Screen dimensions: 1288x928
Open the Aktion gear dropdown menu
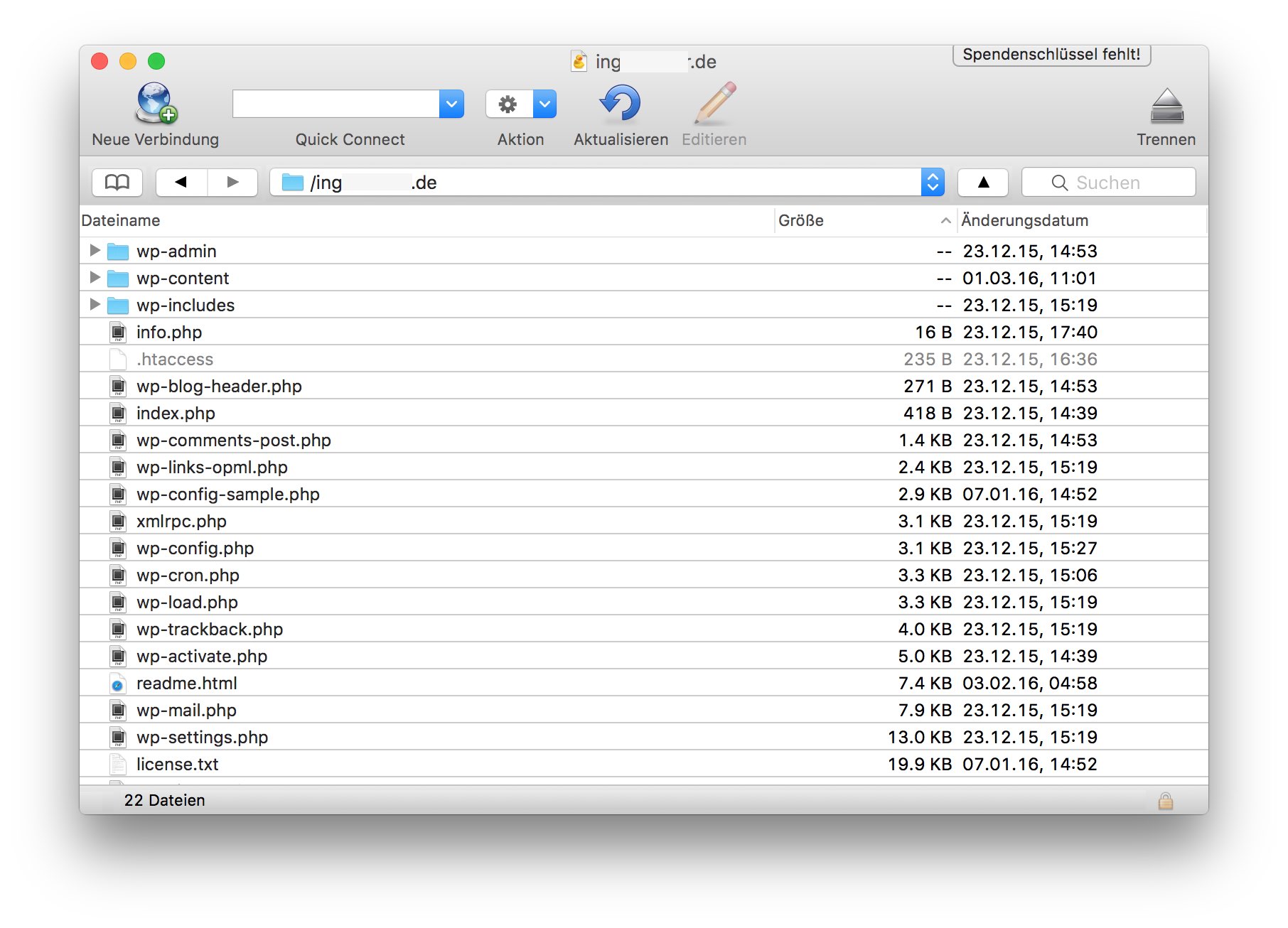pyautogui.click(x=544, y=104)
